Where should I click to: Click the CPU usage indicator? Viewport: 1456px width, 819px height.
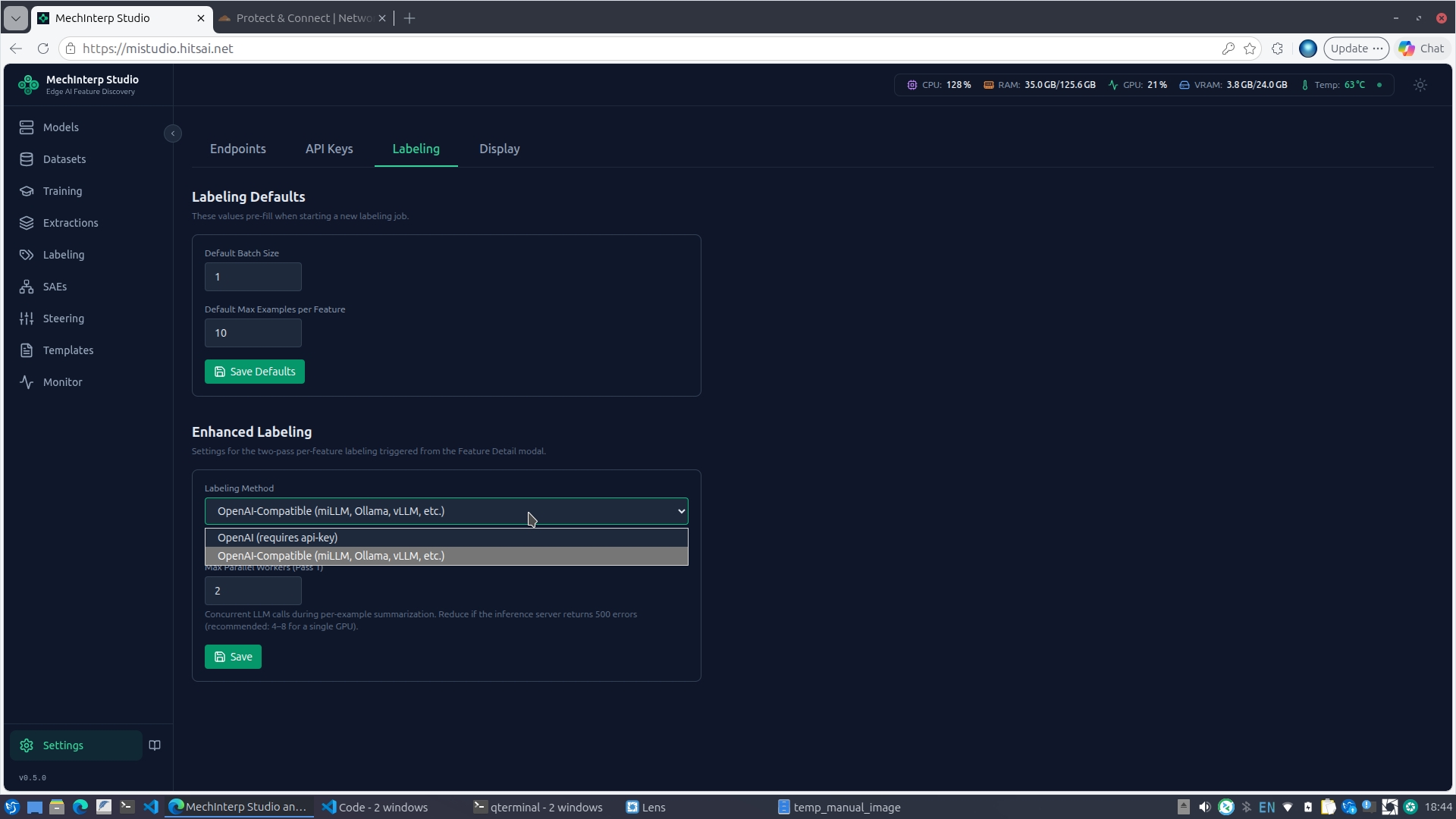click(939, 85)
